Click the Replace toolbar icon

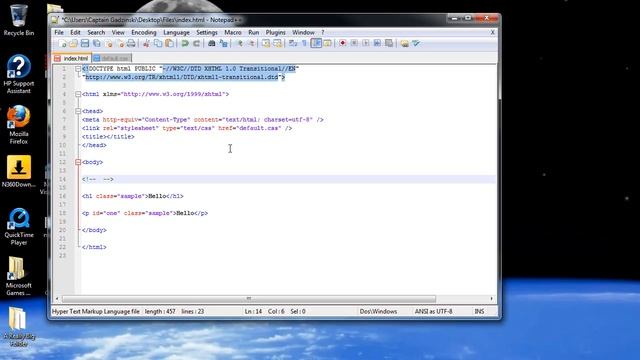223,43
